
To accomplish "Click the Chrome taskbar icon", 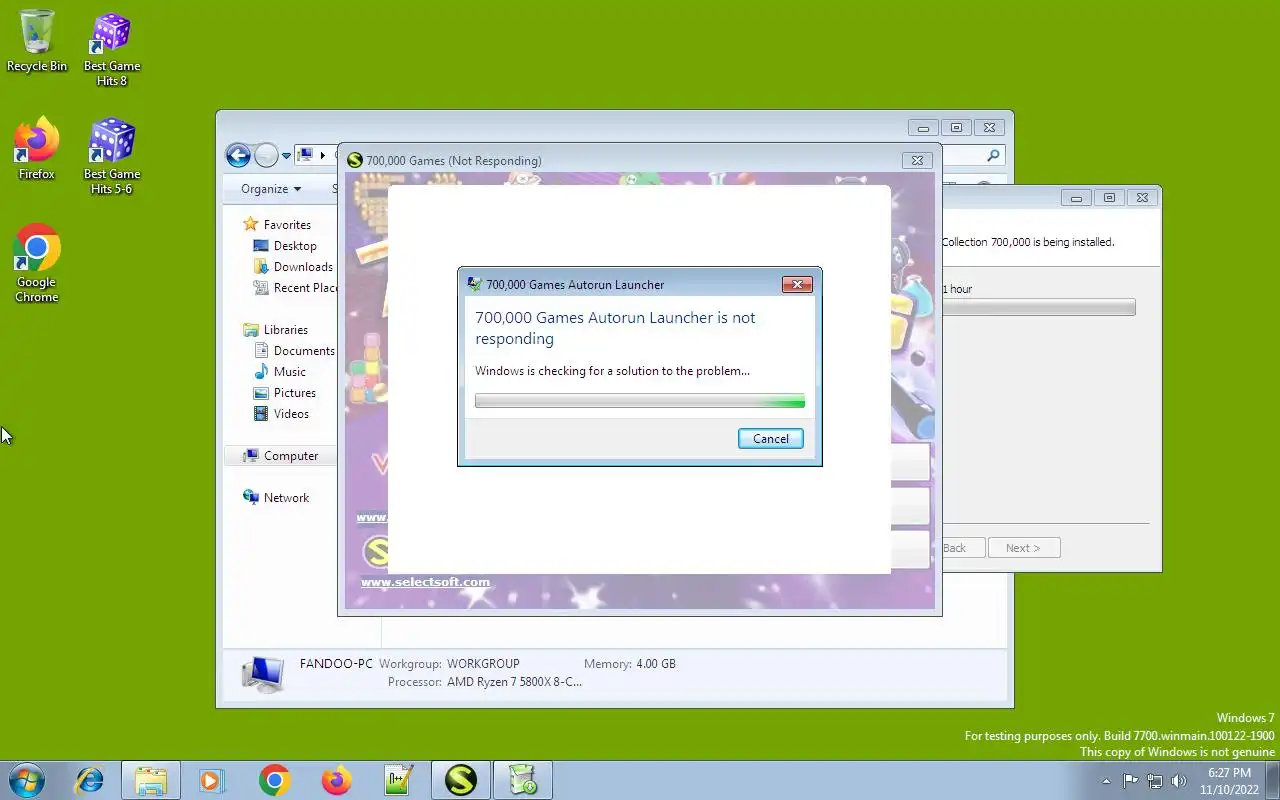I will 274,780.
